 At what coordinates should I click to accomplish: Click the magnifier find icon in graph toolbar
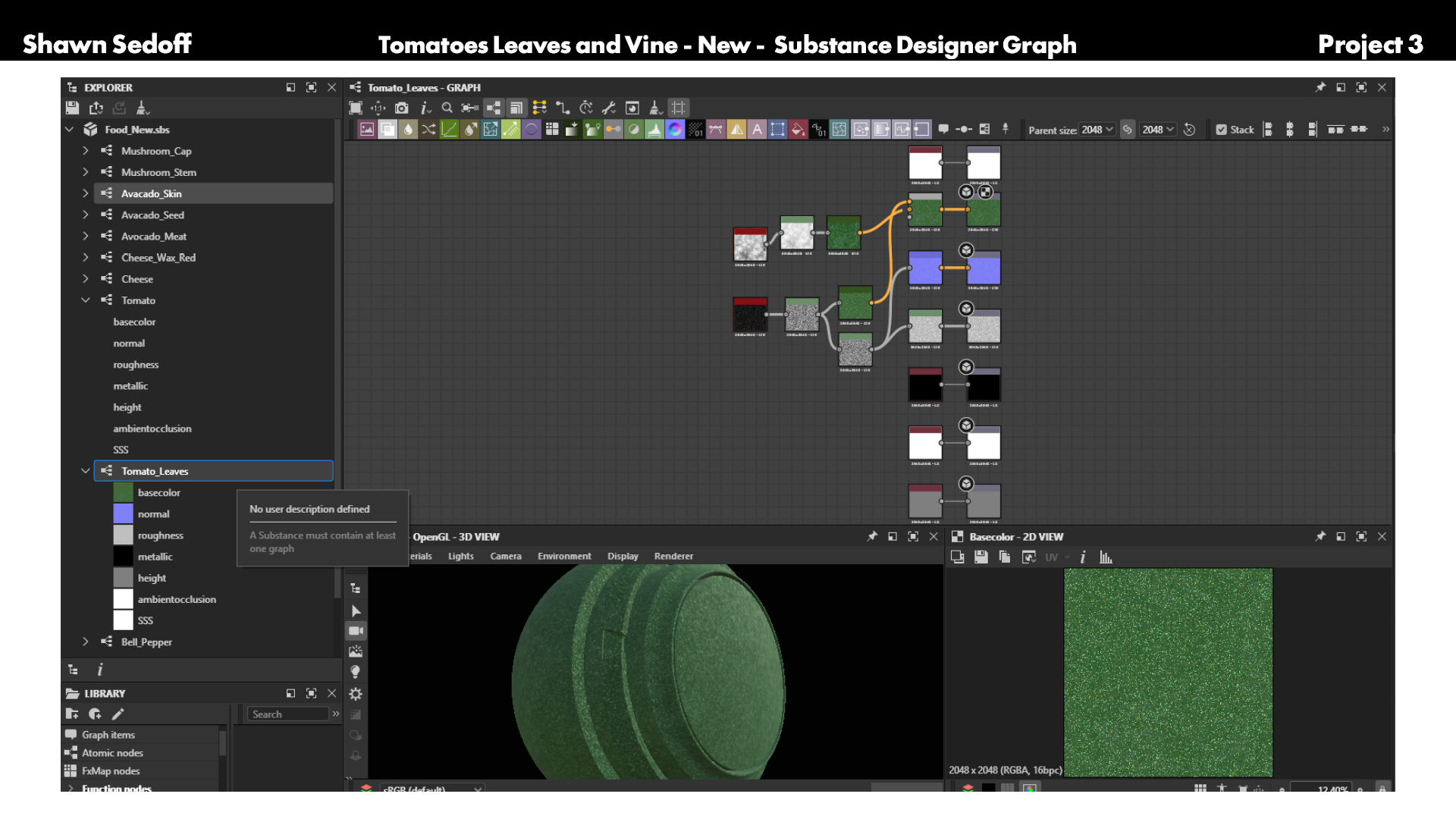[447, 108]
